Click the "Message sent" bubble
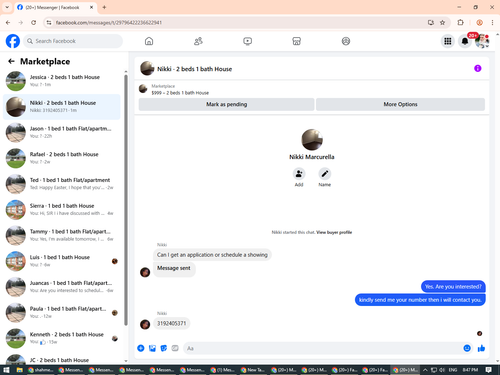The height and width of the screenshot is (375, 500). click(174, 268)
